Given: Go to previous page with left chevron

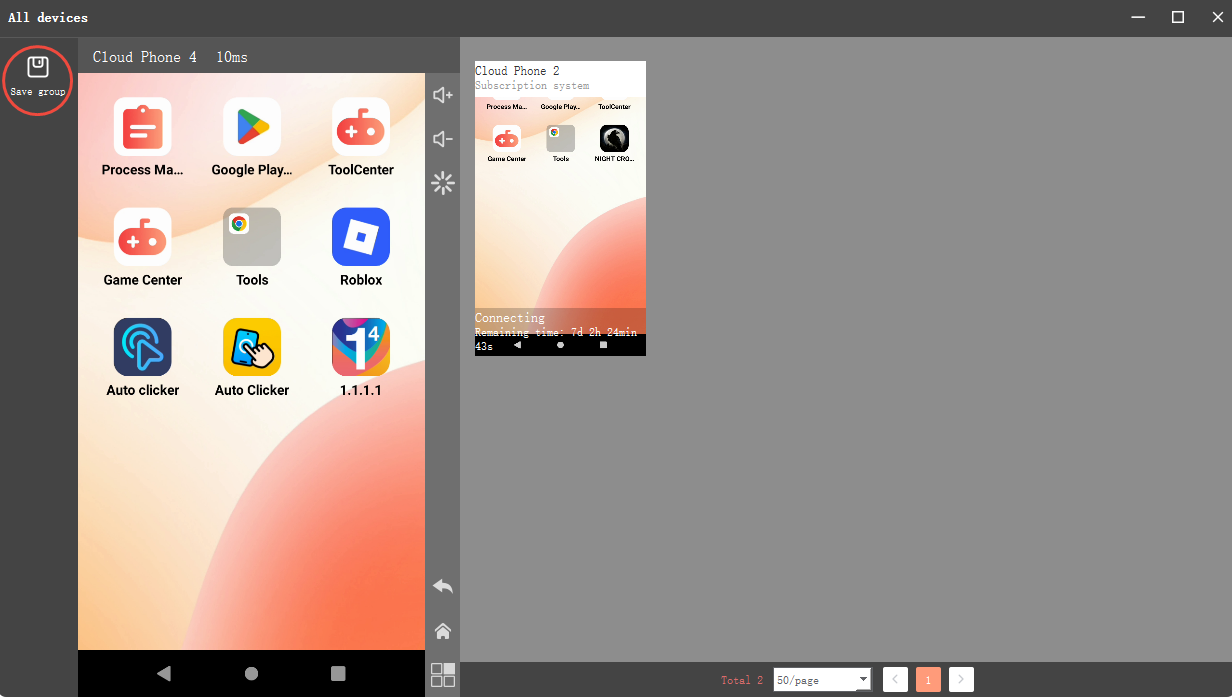Looking at the screenshot, I should coord(895,680).
